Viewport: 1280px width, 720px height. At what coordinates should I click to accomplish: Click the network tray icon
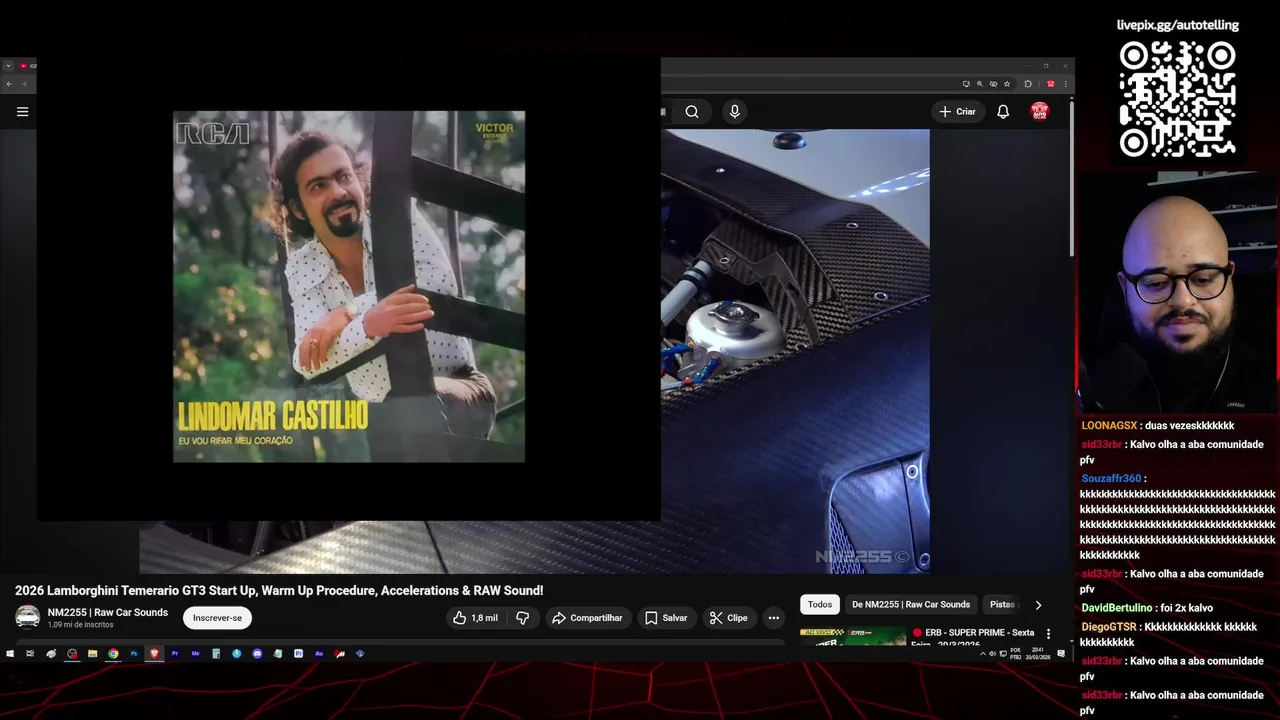[x=1003, y=654]
